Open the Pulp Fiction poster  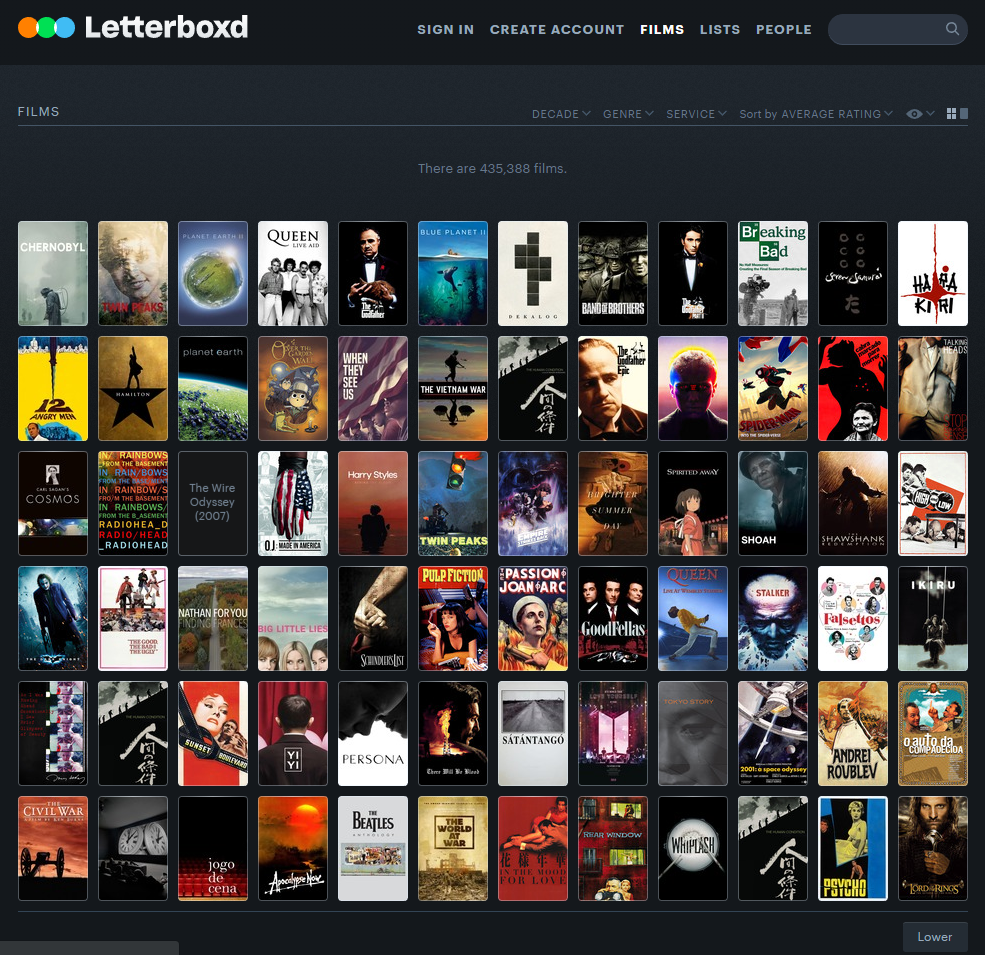tap(453, 618)
